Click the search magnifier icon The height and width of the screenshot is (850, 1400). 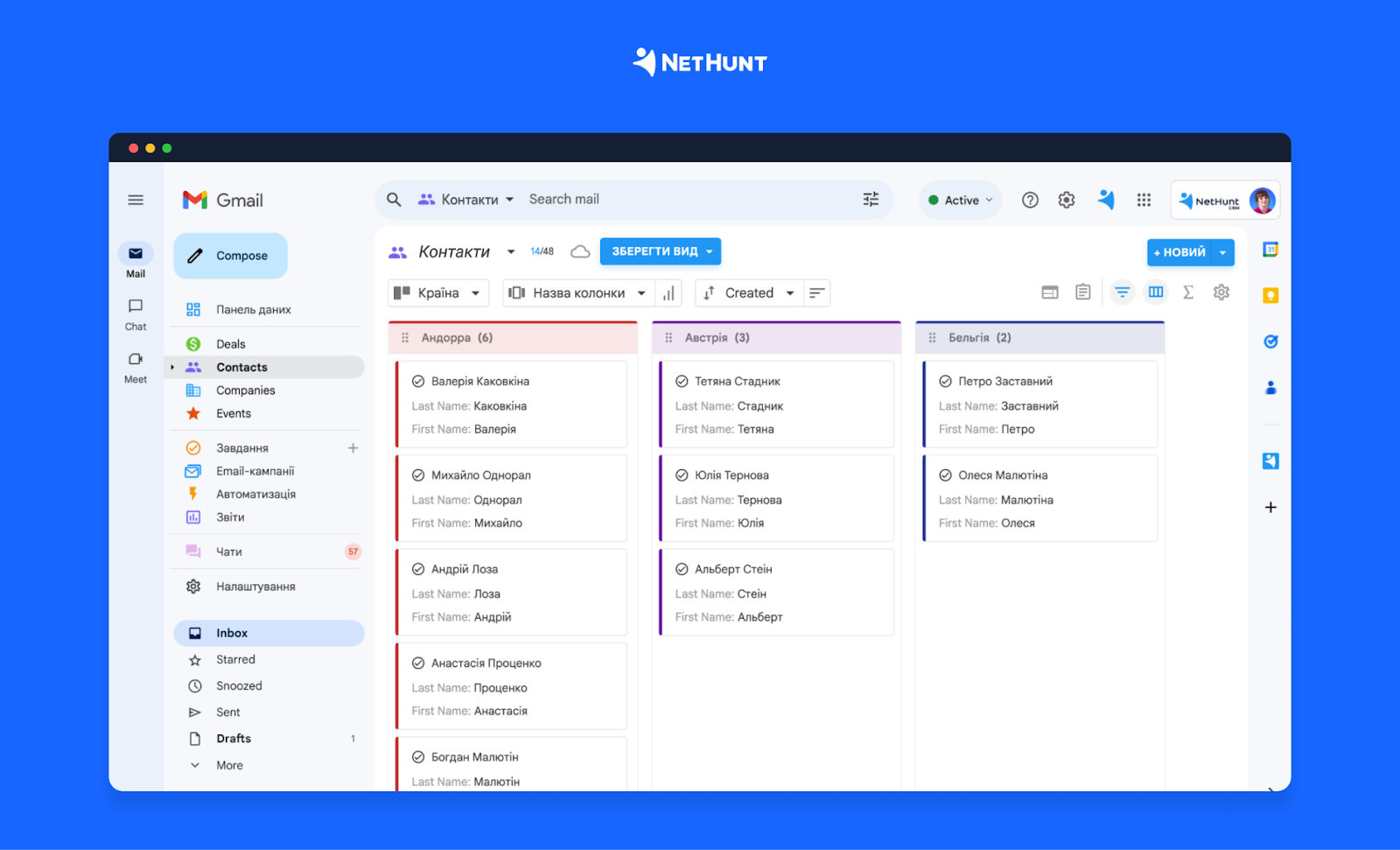tap(394, 200)
